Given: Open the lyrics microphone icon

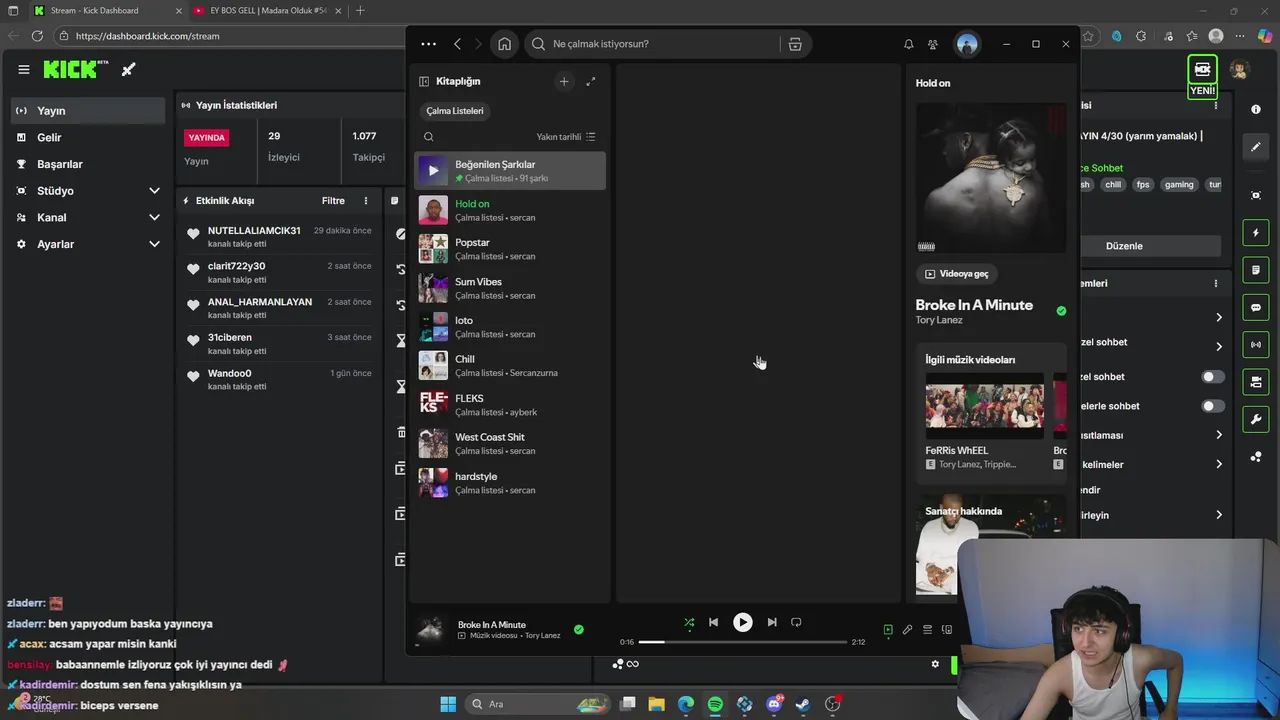Looking at the screenshot, I should coord(907,630).
